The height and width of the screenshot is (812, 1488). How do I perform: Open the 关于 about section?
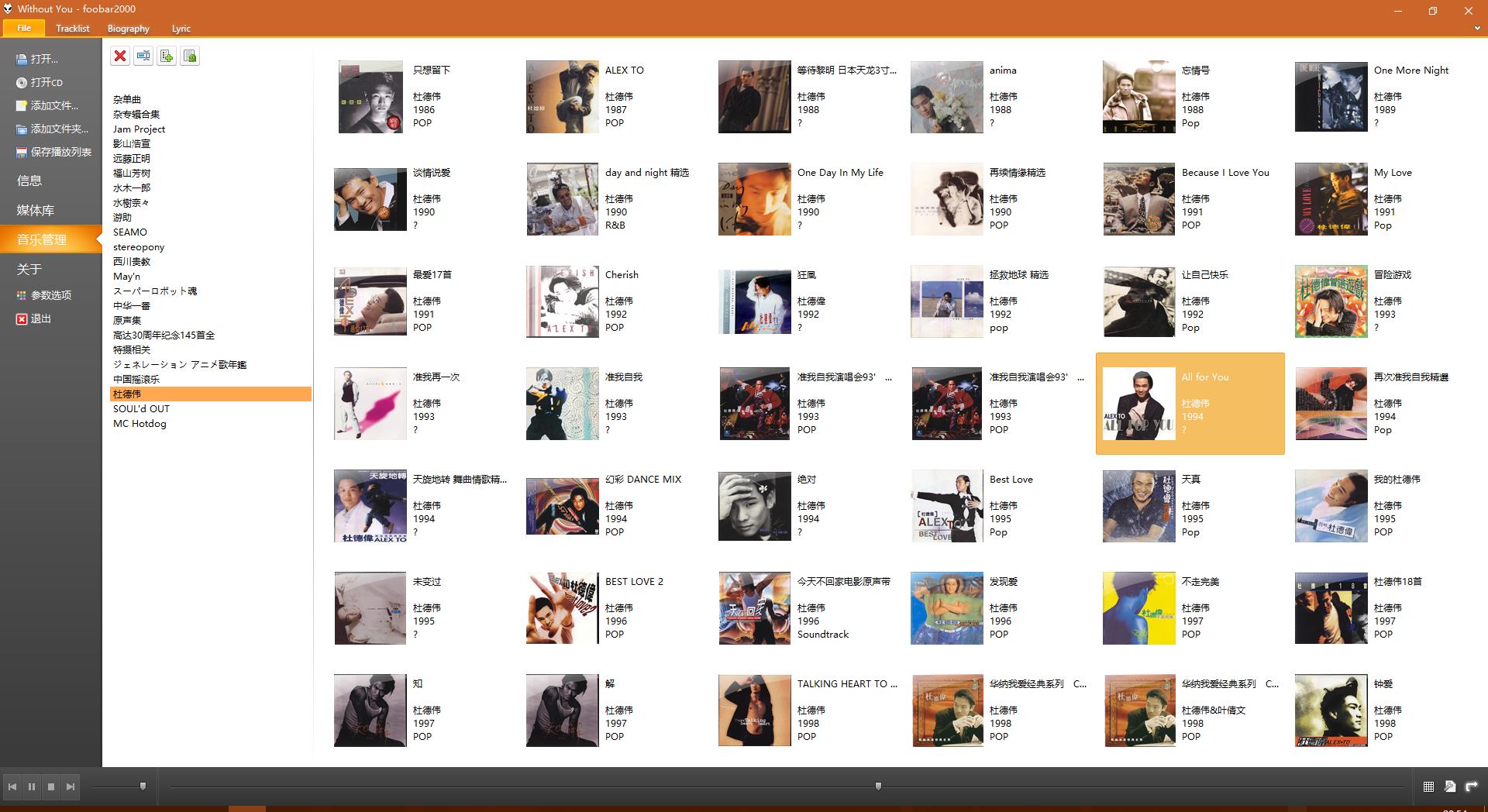tap(29, 269)
